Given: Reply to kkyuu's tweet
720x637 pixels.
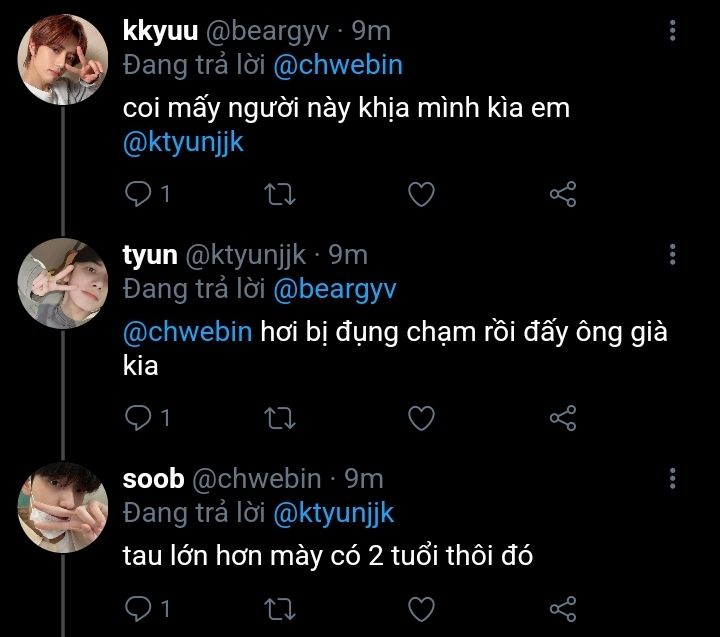Looking at the screenshot, I should click(137, 194).
